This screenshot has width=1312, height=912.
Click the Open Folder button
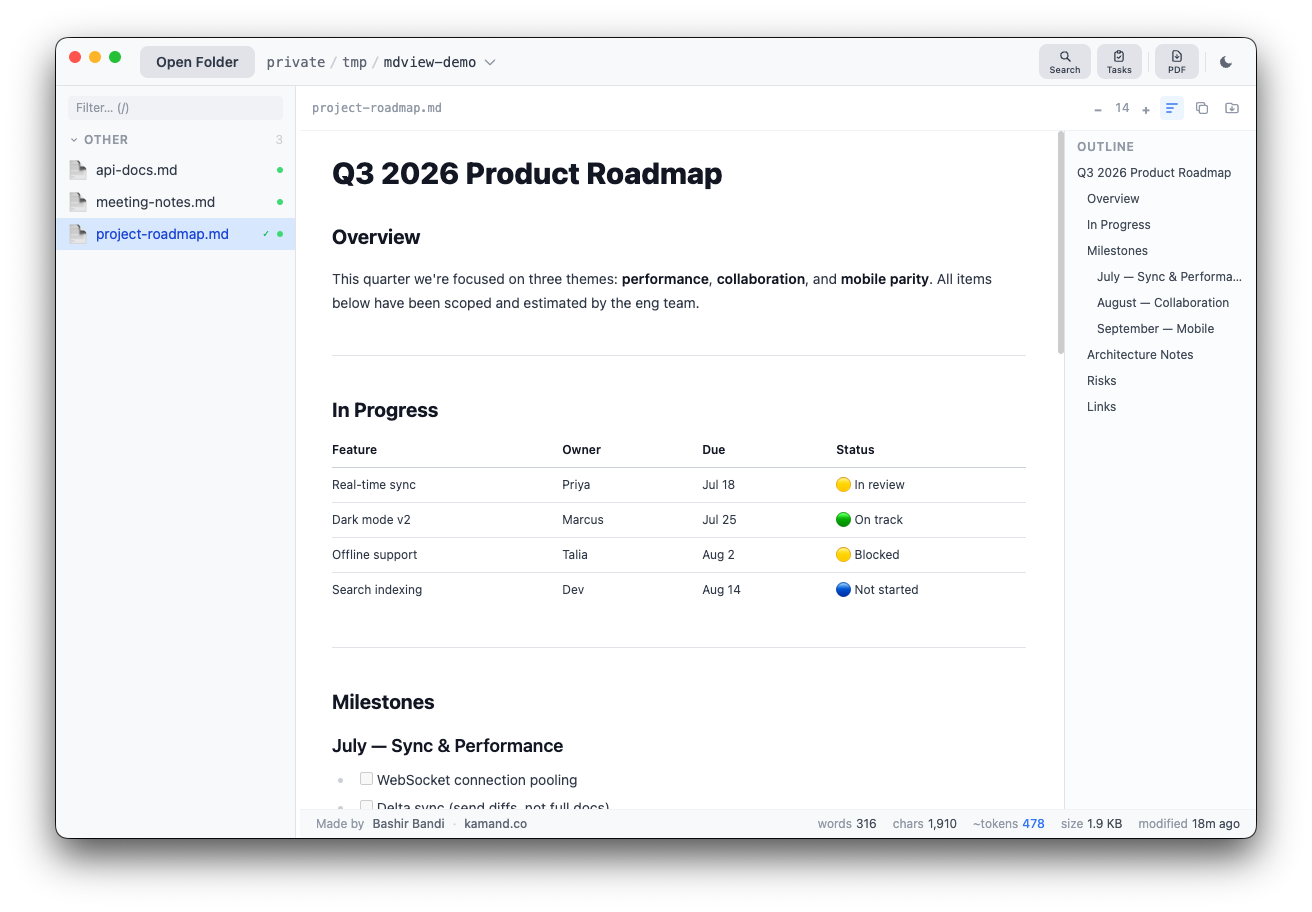coord(197,62)
